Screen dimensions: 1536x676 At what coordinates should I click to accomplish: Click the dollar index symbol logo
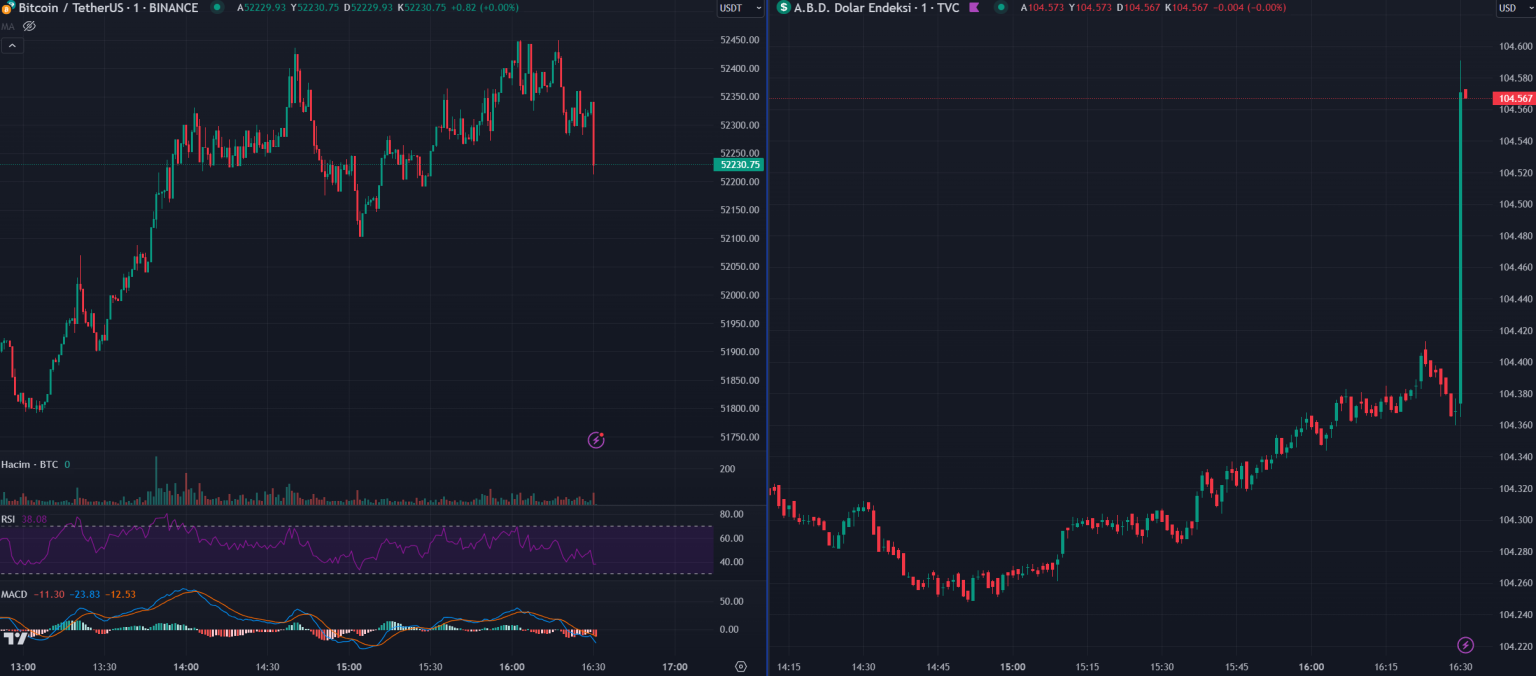783,8
